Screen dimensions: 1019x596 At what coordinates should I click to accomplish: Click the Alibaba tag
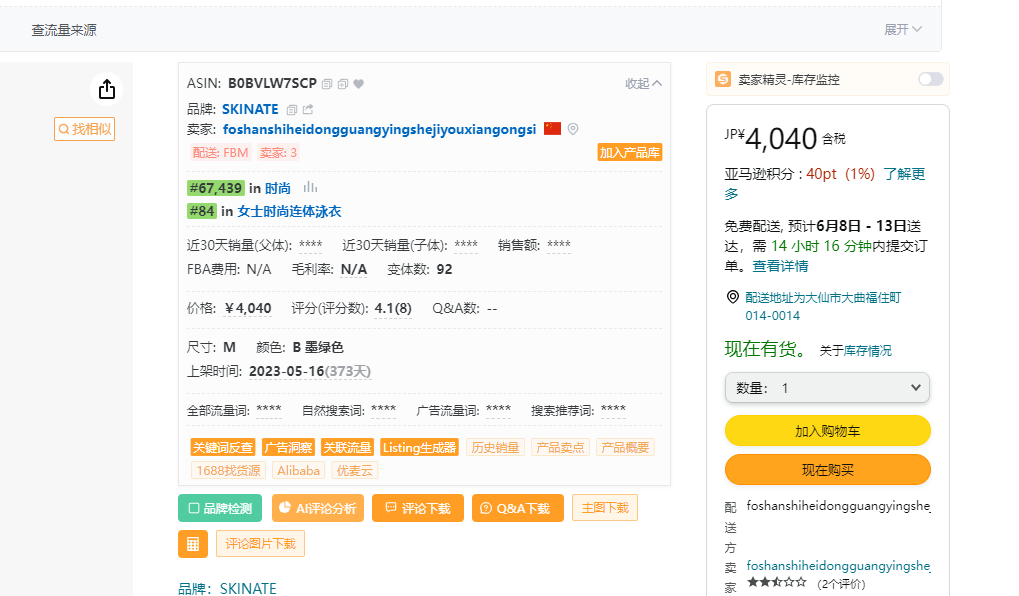tap(298, 471)
